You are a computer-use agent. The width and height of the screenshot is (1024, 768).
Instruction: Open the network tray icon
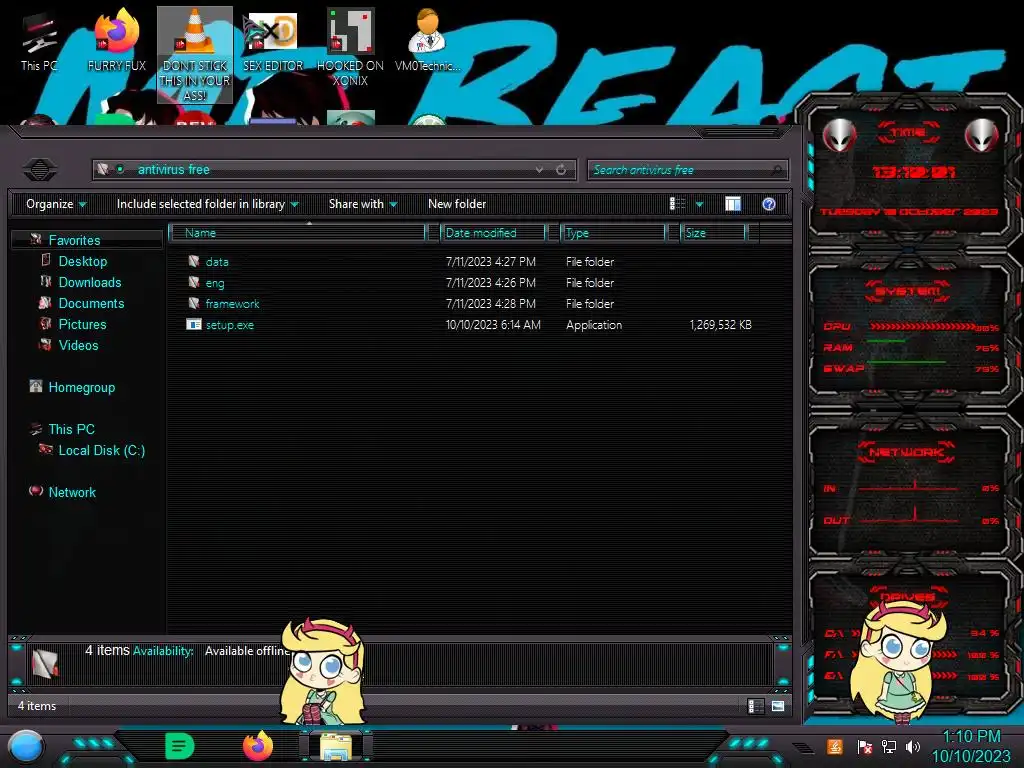click(888, 746)
